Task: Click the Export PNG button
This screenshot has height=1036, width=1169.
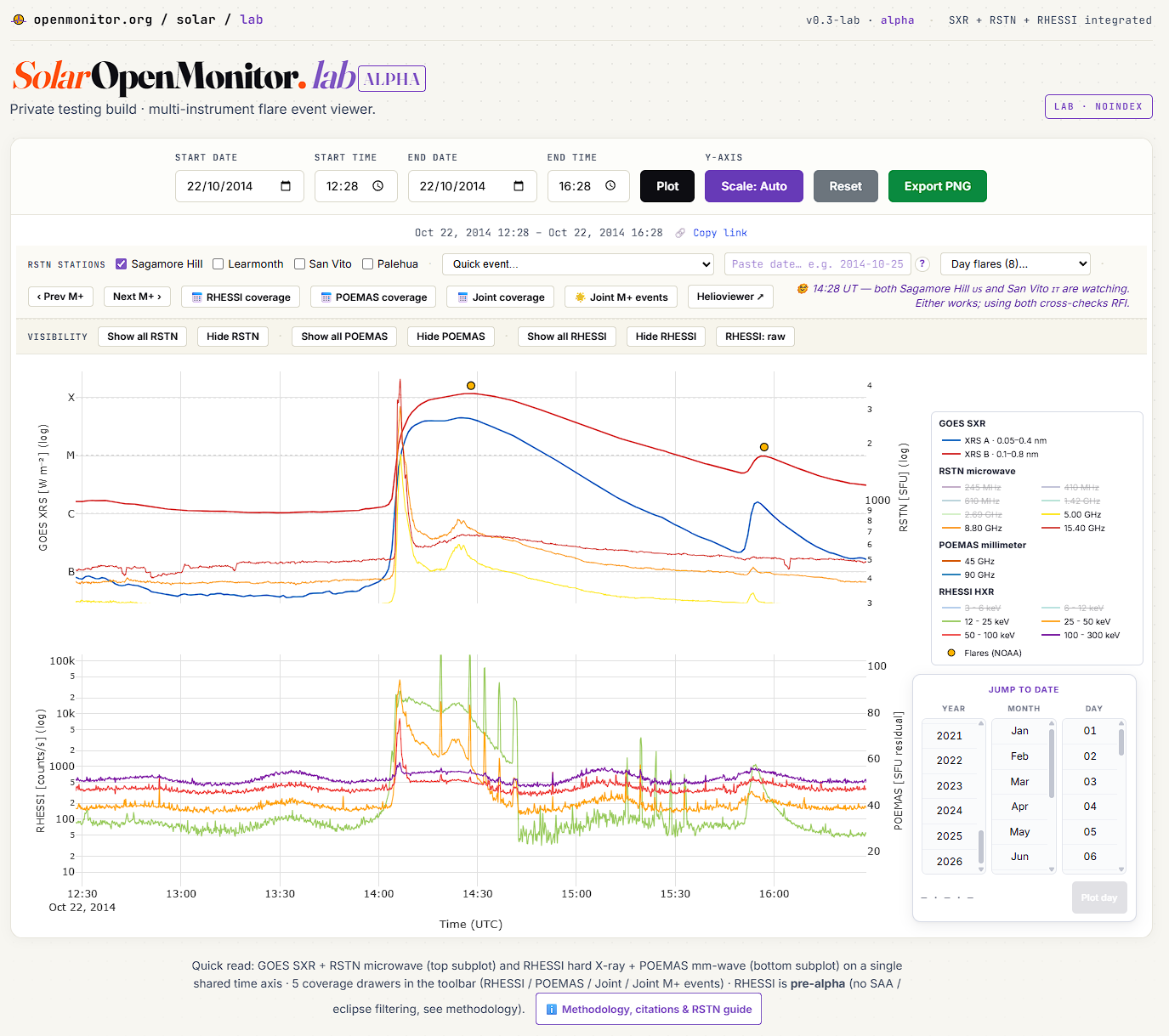Action: [937, 186]
